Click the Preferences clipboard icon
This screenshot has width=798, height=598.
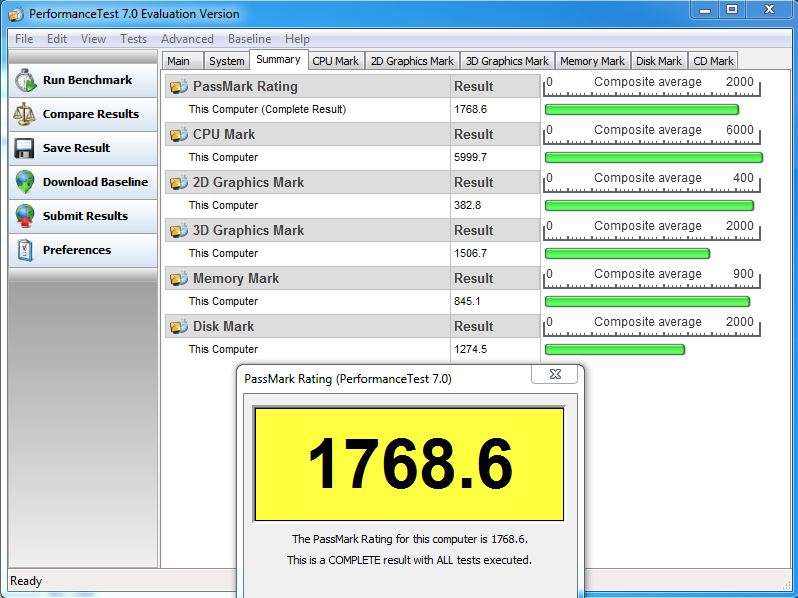click(24, 250)
